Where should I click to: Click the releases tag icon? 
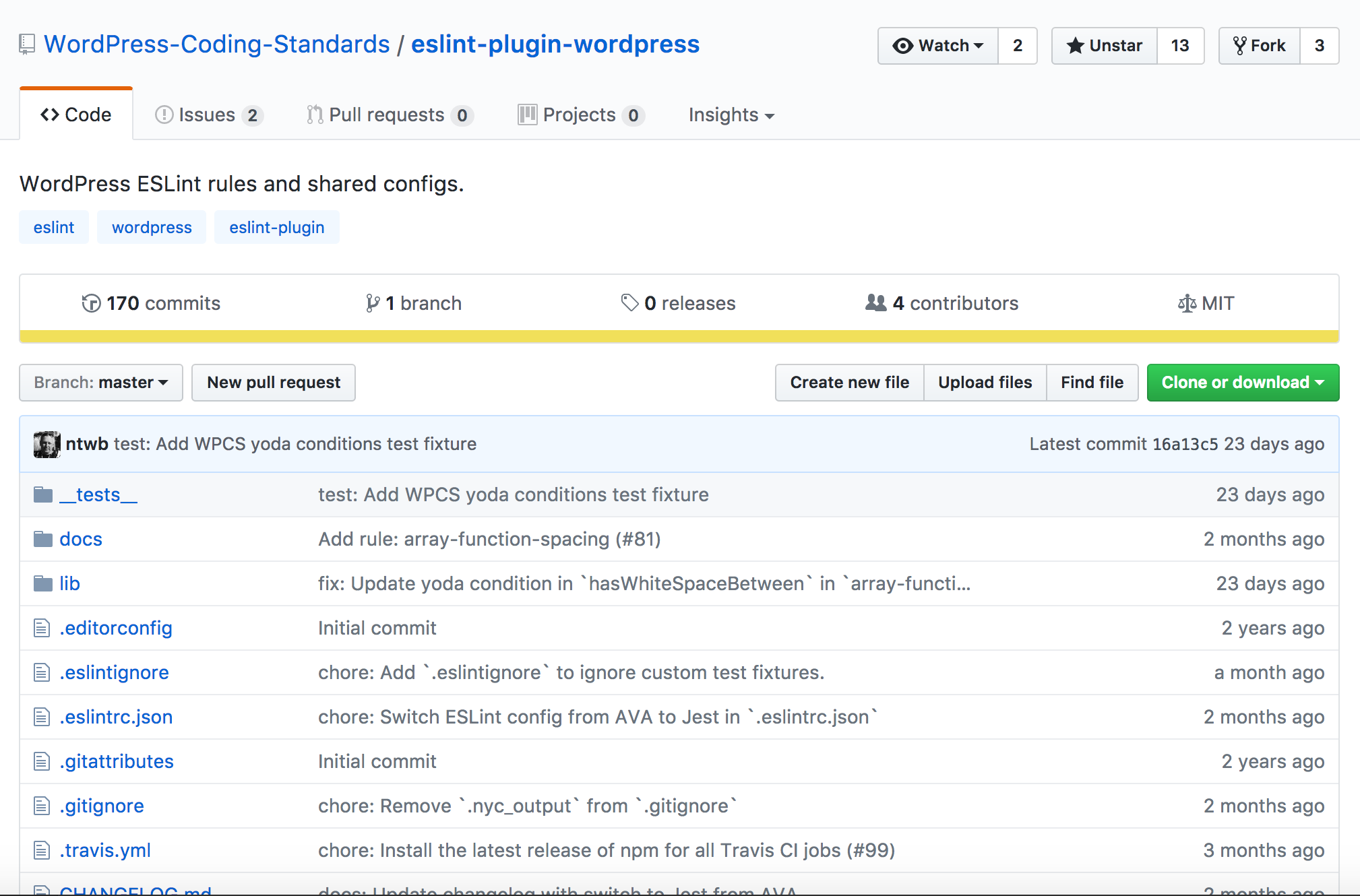[x=629, y=303]
